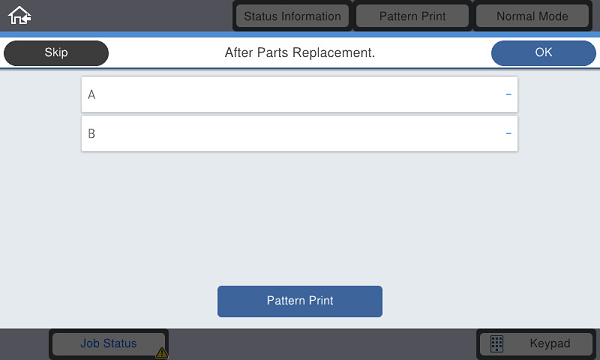Tap the blue dash value in row B
The image size is (600, 360).
(x=508, y=134)
